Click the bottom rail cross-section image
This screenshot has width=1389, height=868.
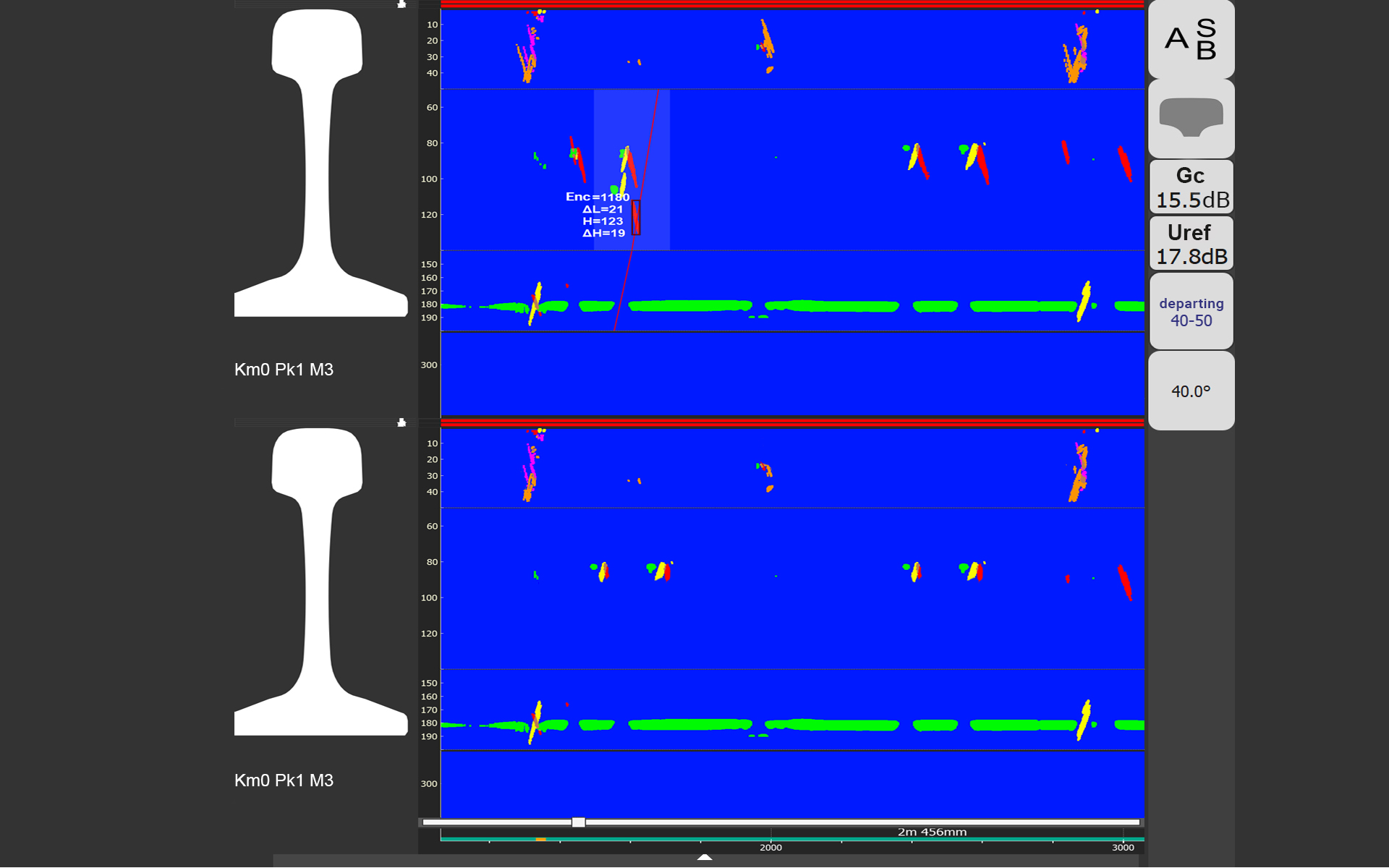coord(320,582)
